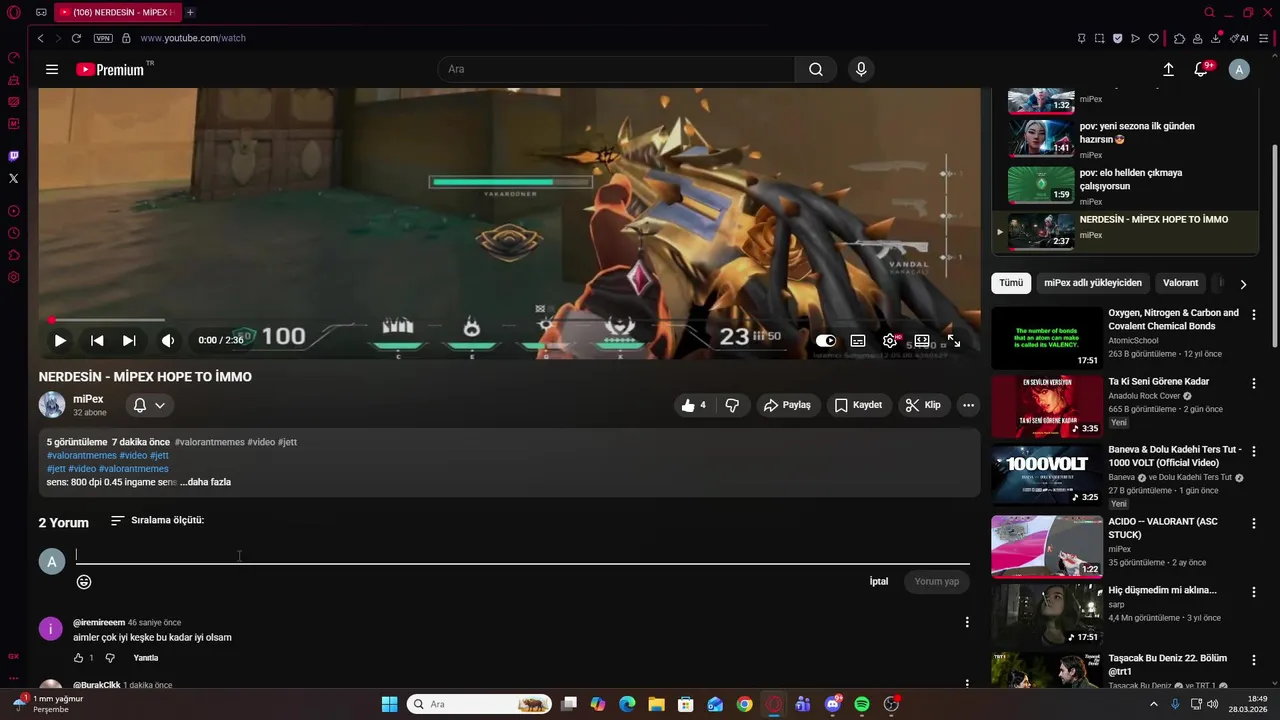Image resolution: width=1280 pixels, height=720 pixels.
Task: Click the comment input field
Action: tap(522, 555)
